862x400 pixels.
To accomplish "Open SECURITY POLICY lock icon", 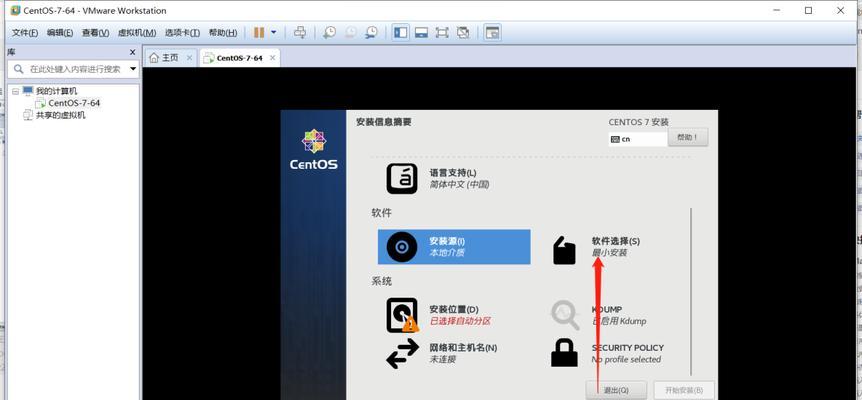I will tap(565, 353).
